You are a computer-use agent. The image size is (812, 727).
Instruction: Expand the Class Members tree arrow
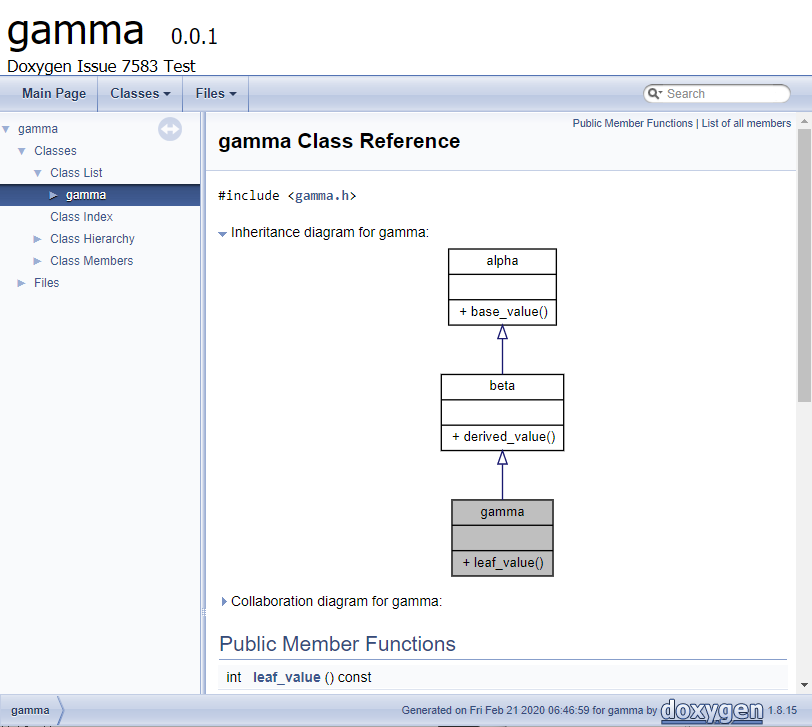click(37, 261)
